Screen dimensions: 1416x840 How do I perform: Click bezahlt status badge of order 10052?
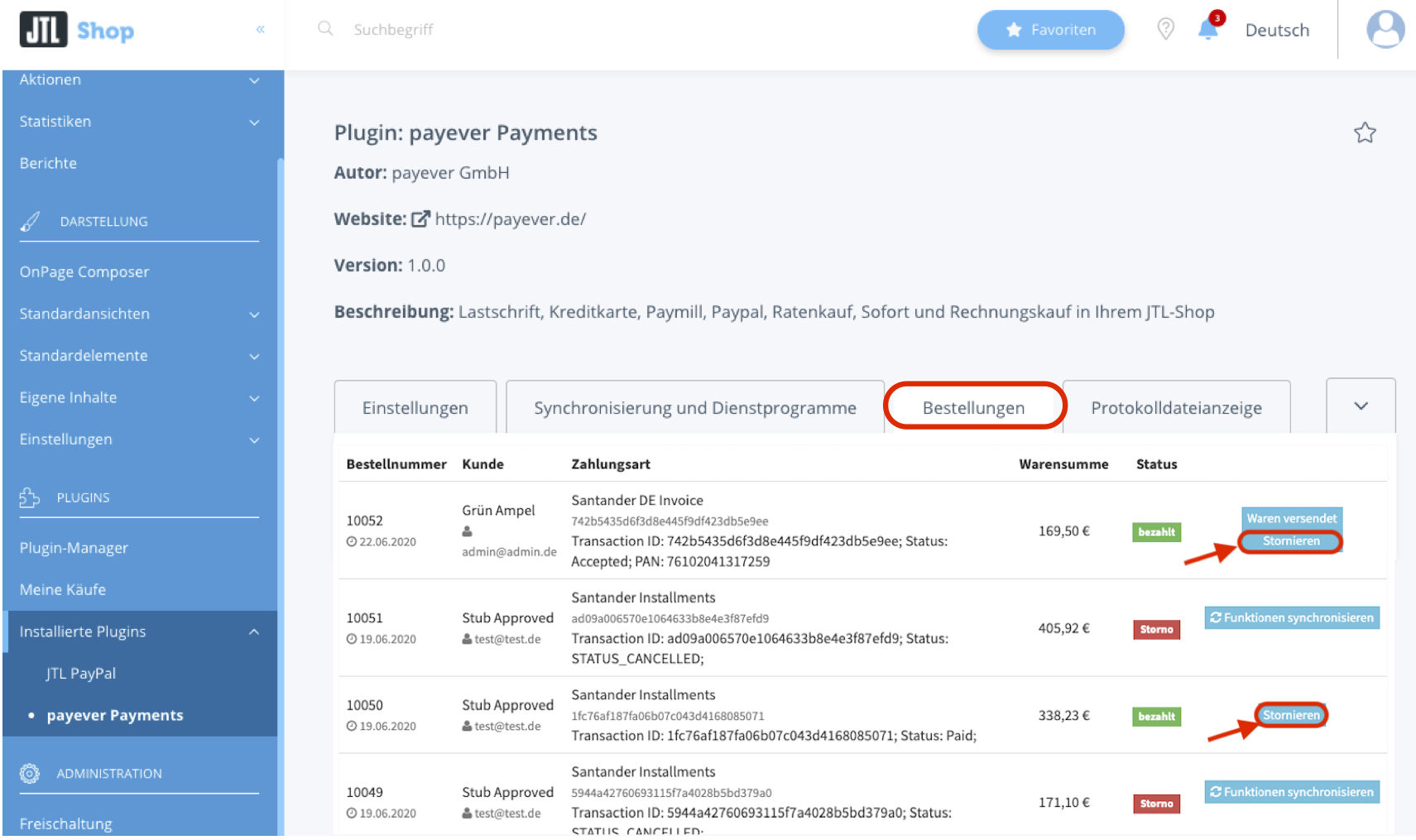click(1156, 532)
